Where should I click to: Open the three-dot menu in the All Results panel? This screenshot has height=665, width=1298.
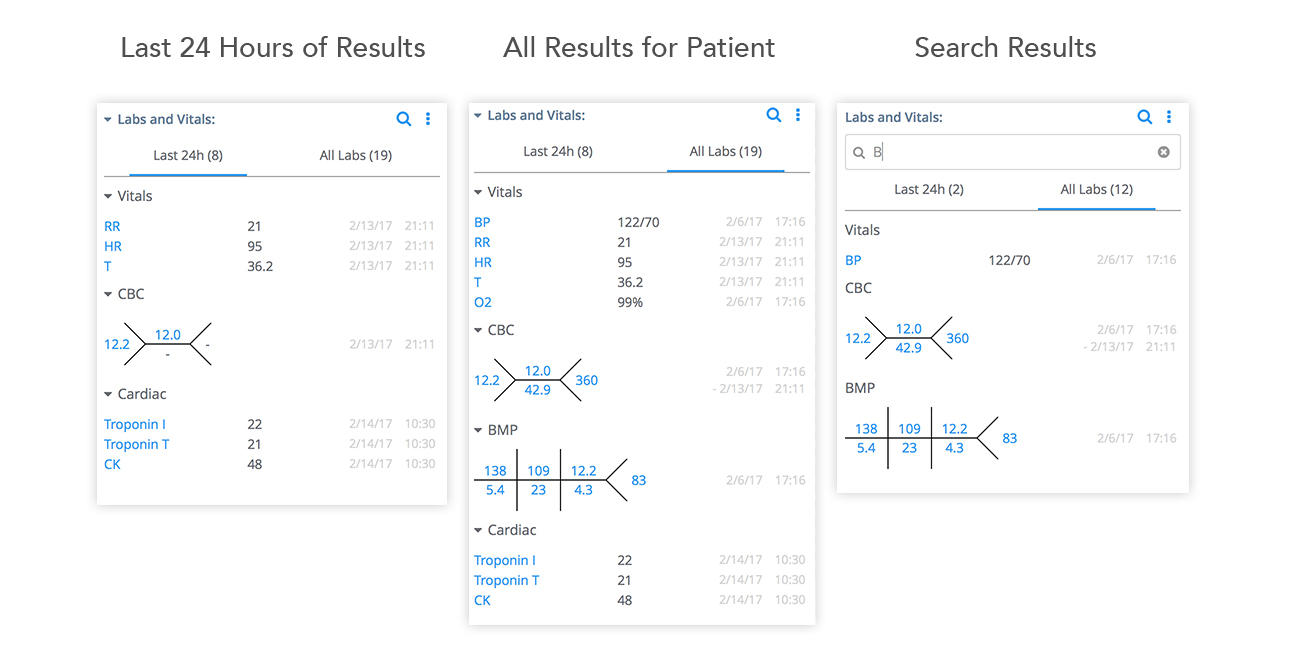click(798, 115)
